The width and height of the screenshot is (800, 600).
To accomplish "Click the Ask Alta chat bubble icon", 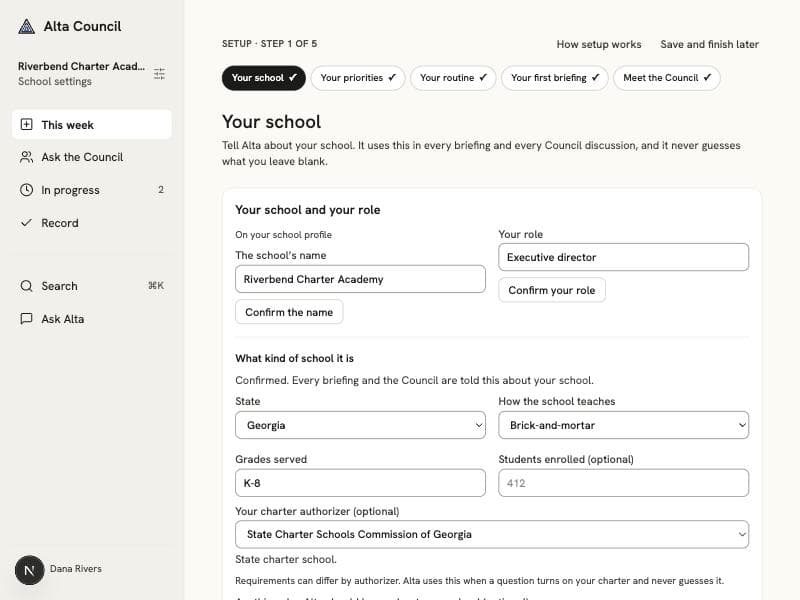I will 27,319.
